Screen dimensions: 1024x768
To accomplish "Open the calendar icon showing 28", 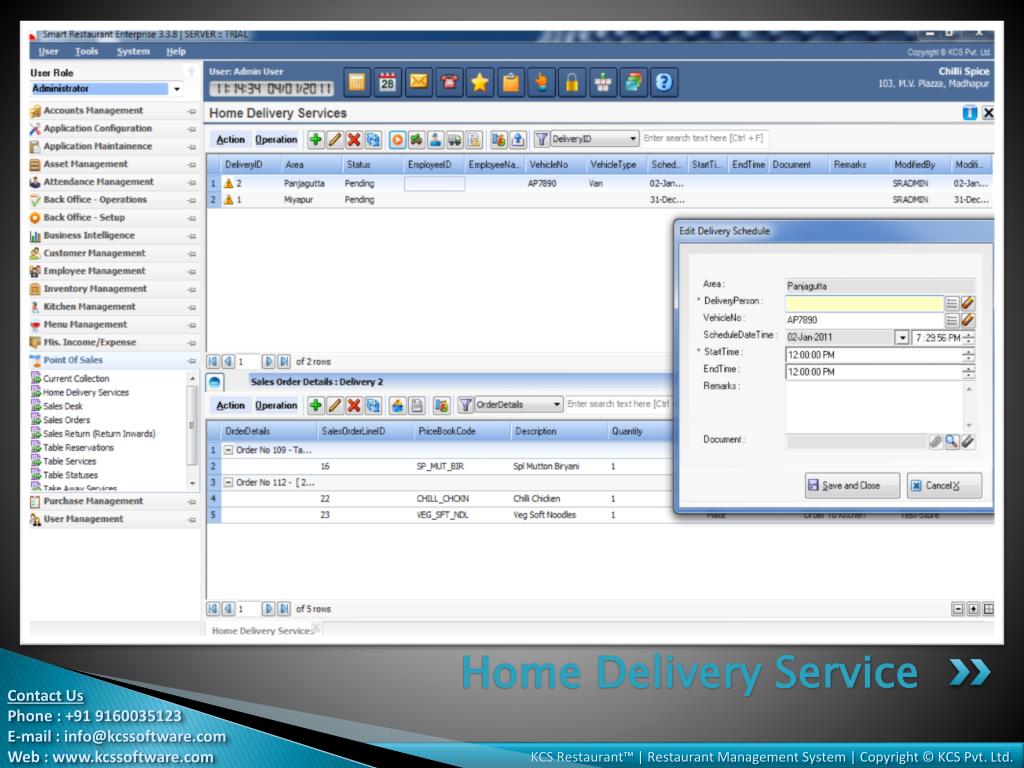I will pyautogui.click(x=387, y=82).
